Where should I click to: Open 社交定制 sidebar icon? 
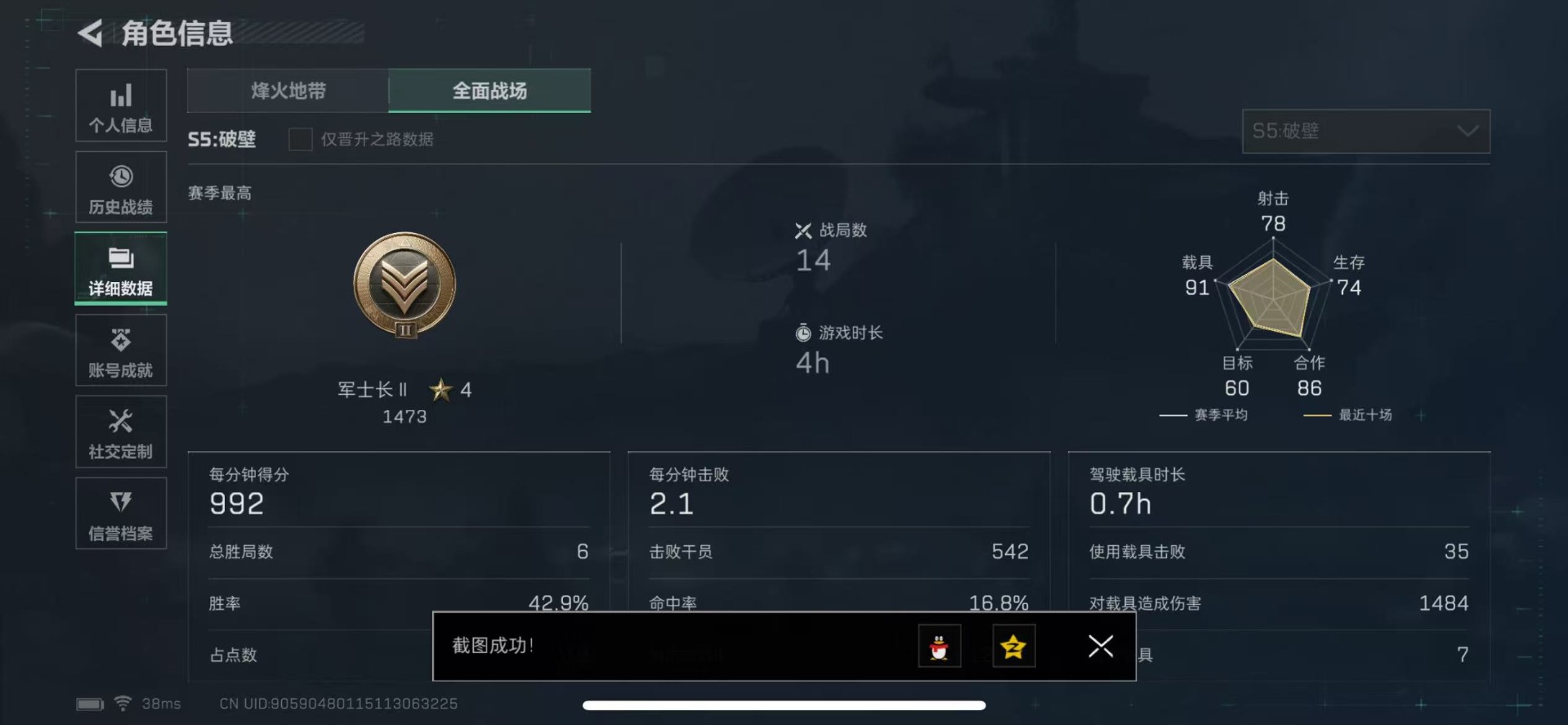coord(121,432)
